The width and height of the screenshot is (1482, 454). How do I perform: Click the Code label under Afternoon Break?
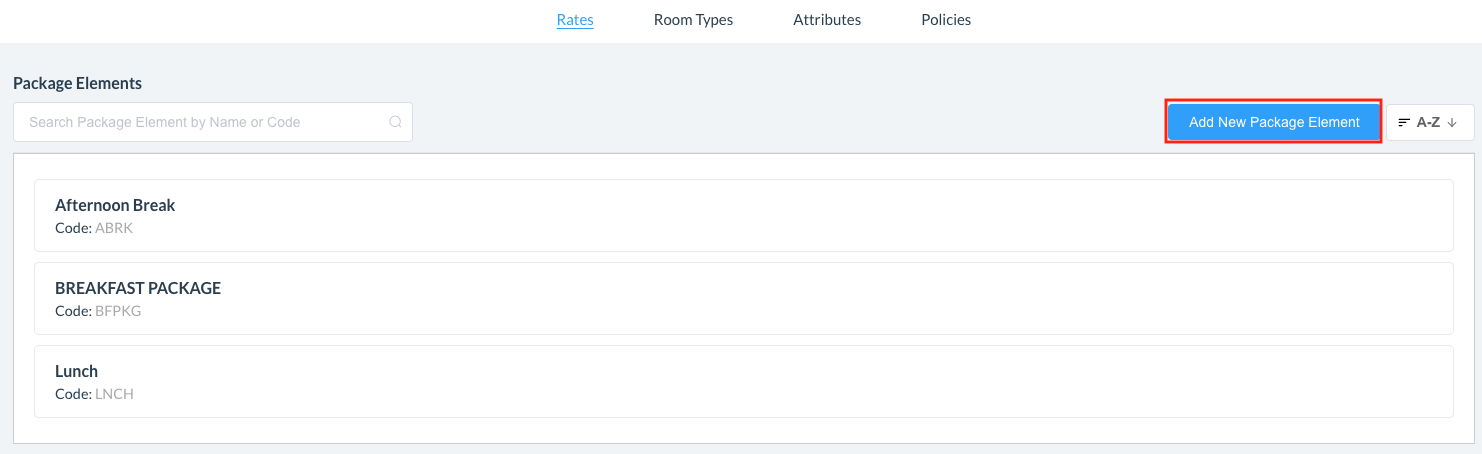[x=73, y=228]
